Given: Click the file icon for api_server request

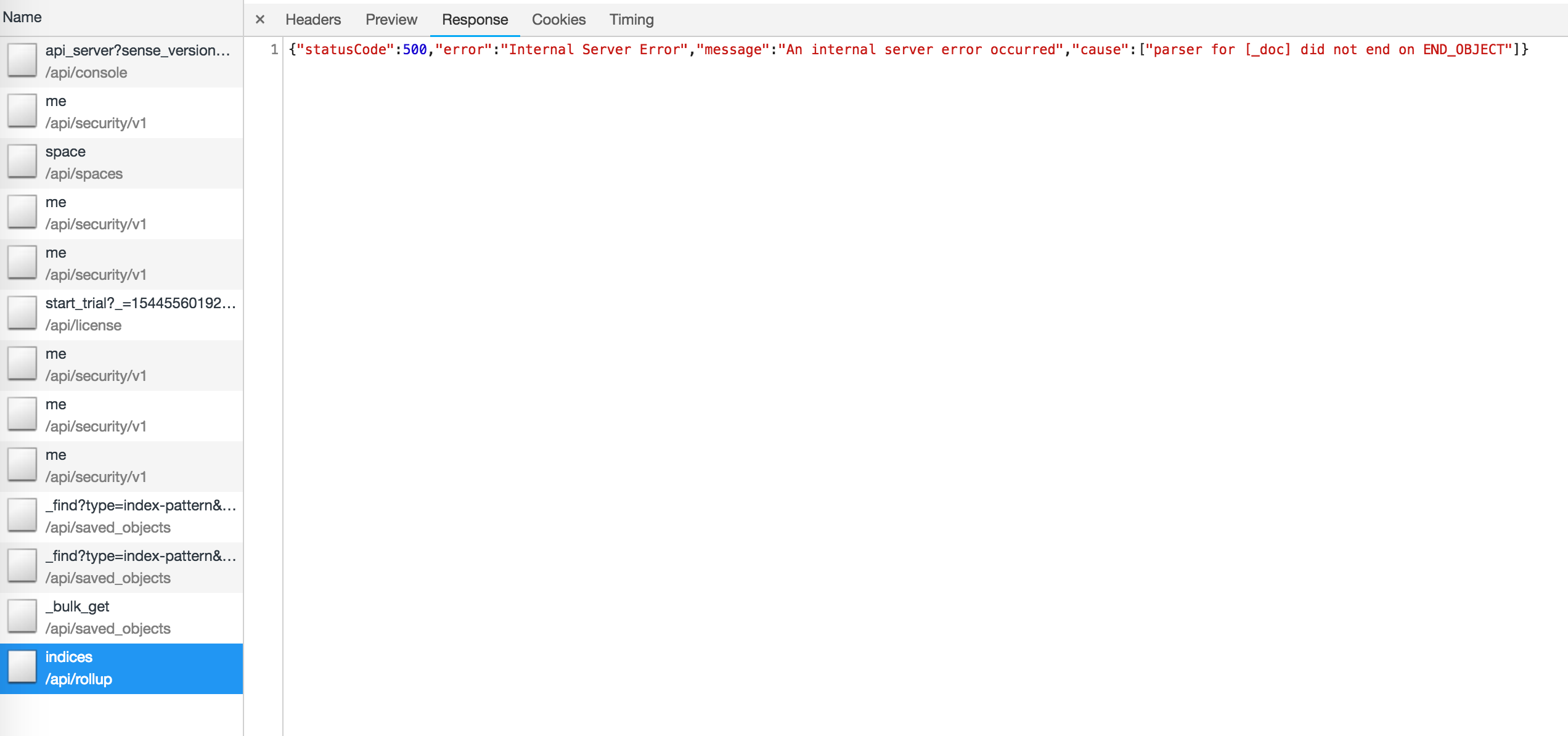Looking at the screenshot, I should (x=22, y=61).
